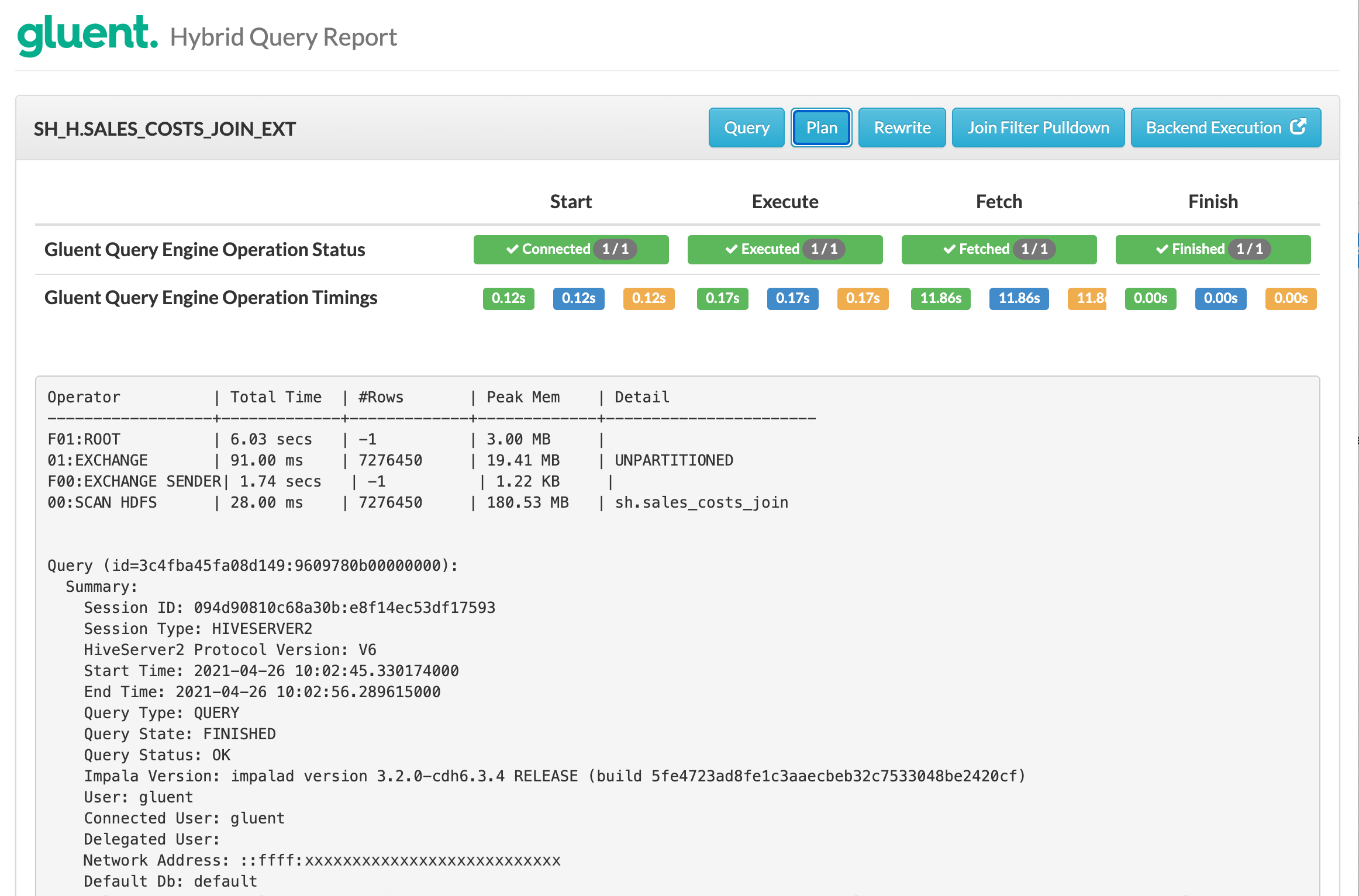This screenshot has height=896, width=1359.
Task: Click the orange 0.00s Finish timing label
Action: click(x=1291, y=298)
